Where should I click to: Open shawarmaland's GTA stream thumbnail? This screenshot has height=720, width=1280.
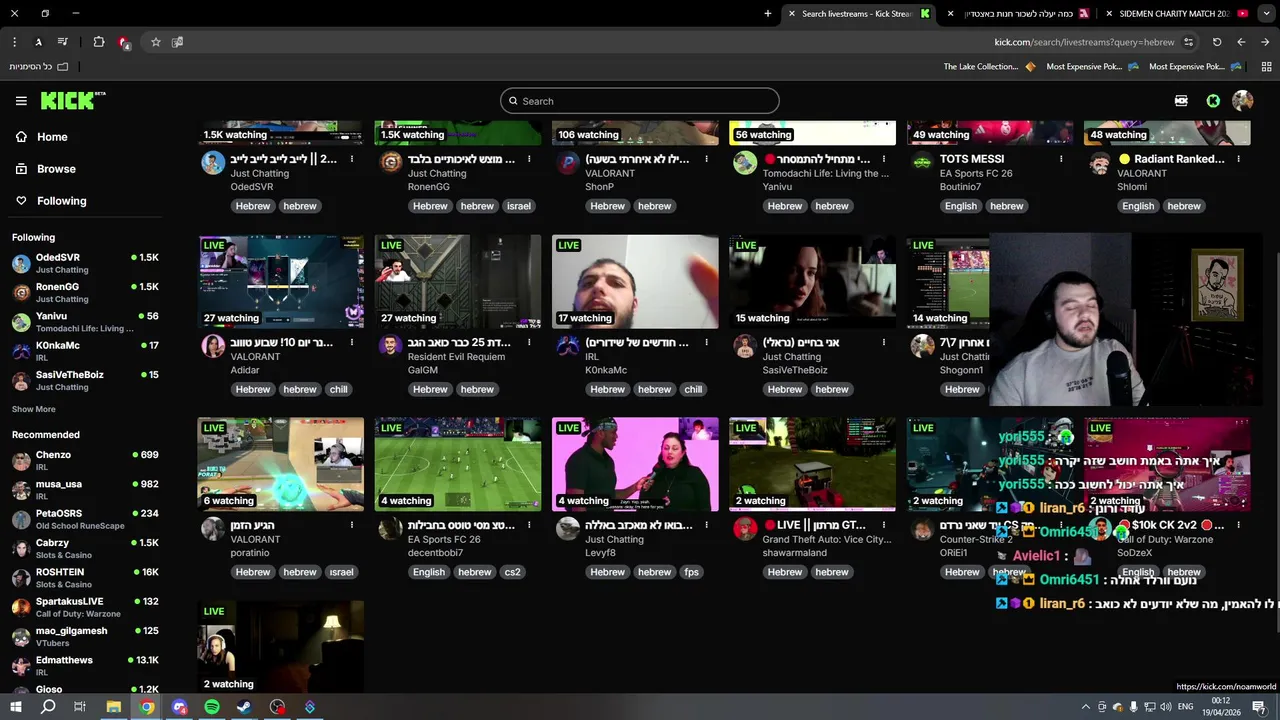(812, 465)
